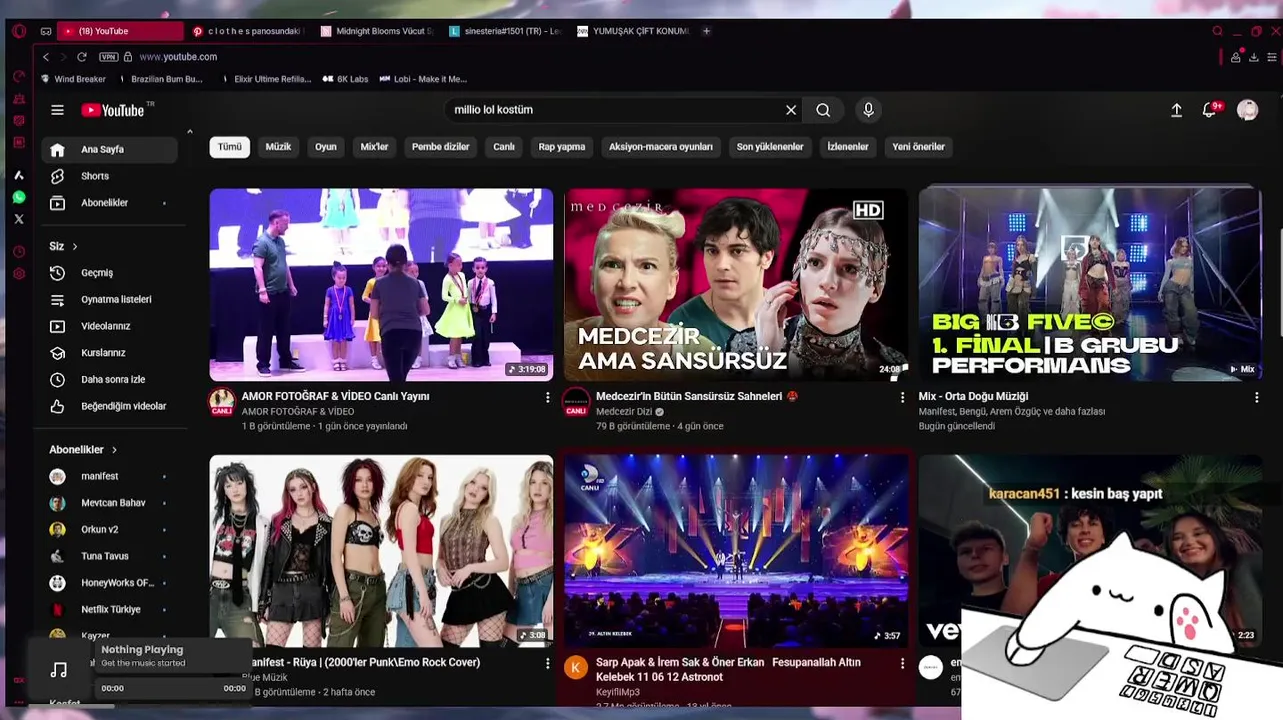Open the Opera GX main menu logo
The width and height of the screenshot is (1283, 720).
[x=18, y=31]
